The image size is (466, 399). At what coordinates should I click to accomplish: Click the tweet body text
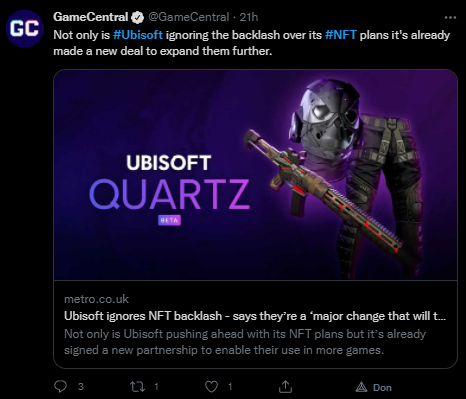252,43
